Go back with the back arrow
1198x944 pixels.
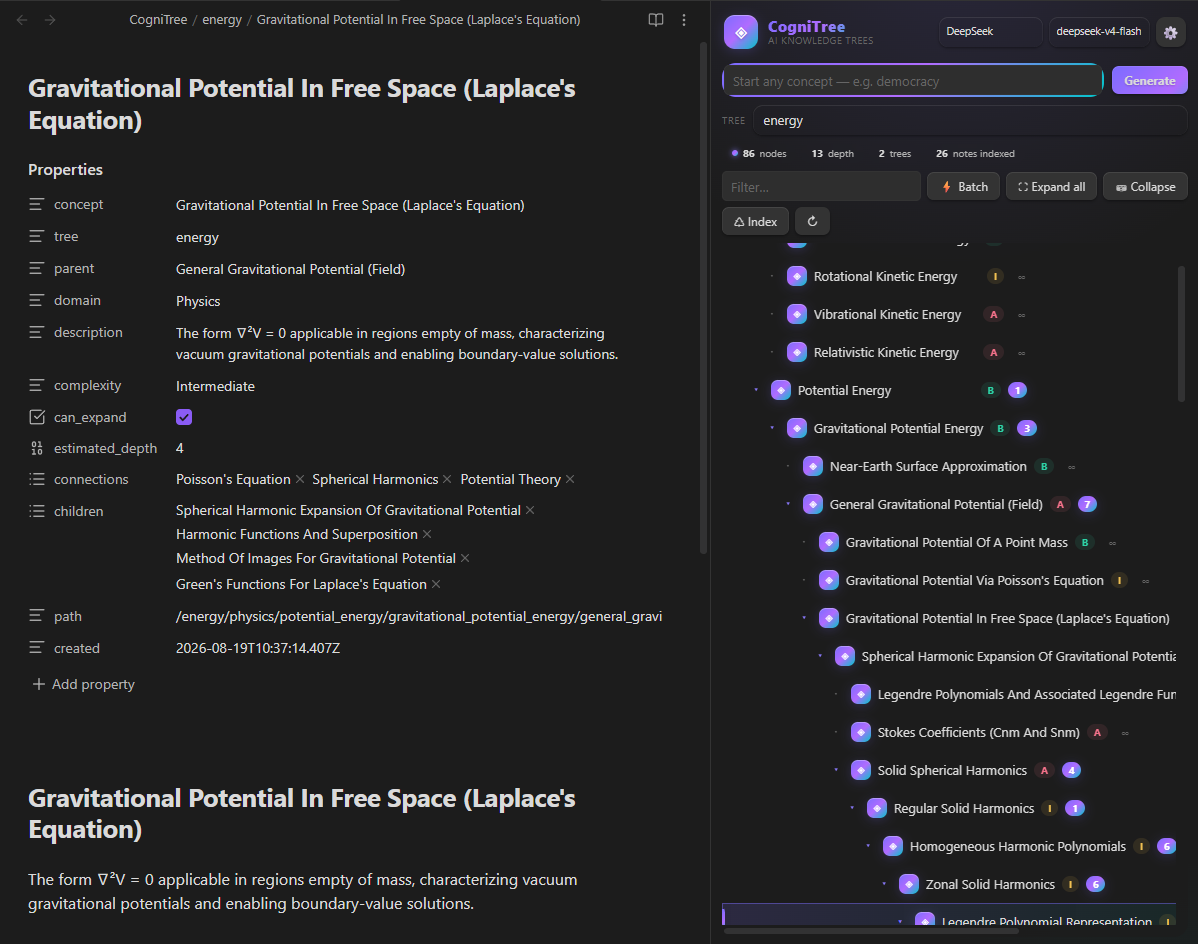pos(22,20)
